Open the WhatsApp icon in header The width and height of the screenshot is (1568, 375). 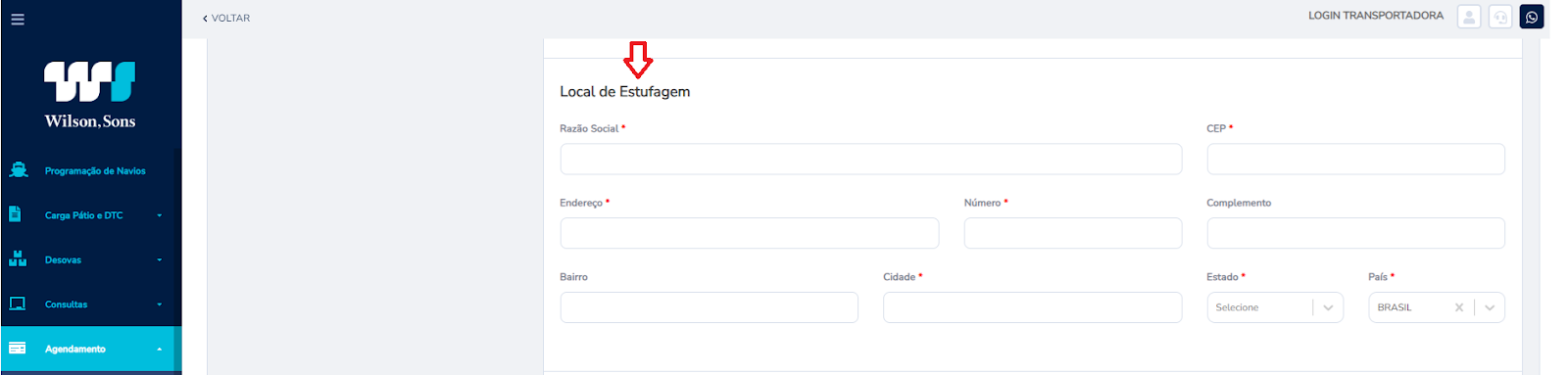[1532, 17]
